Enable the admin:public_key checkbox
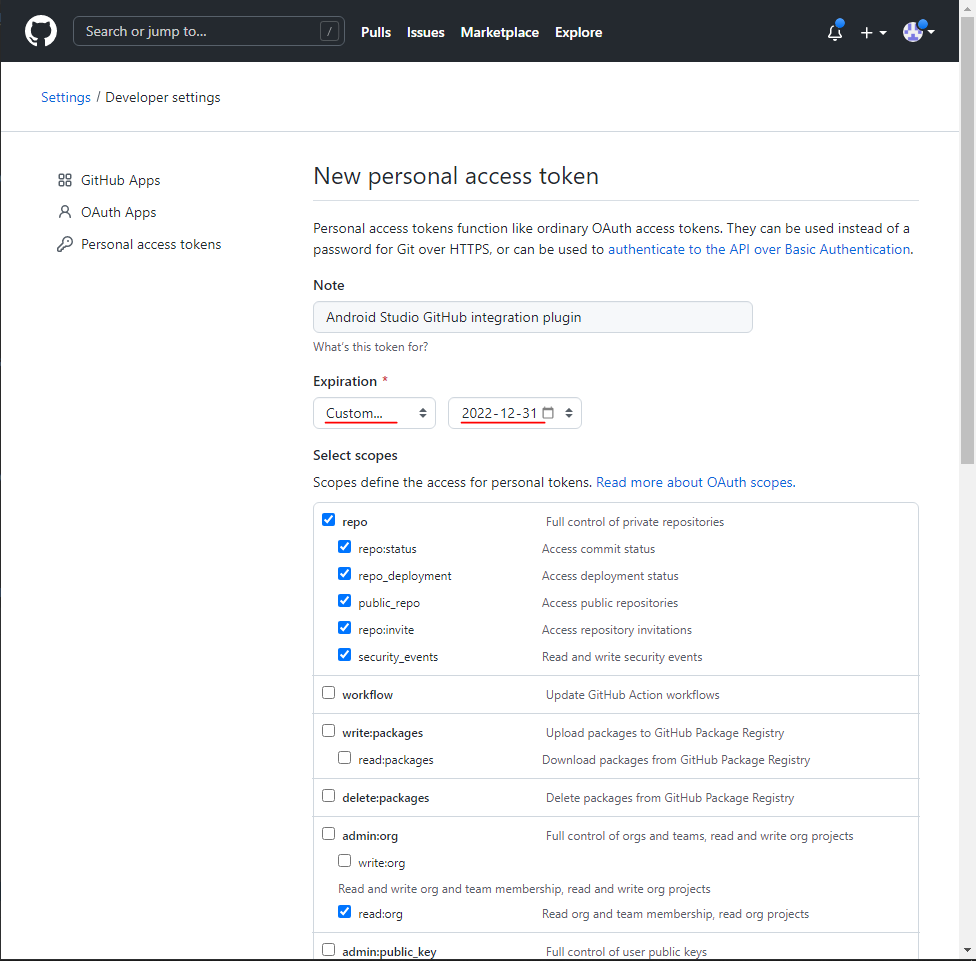The height and width of the screenshot is (961, 976). click(x=329, y=950)
